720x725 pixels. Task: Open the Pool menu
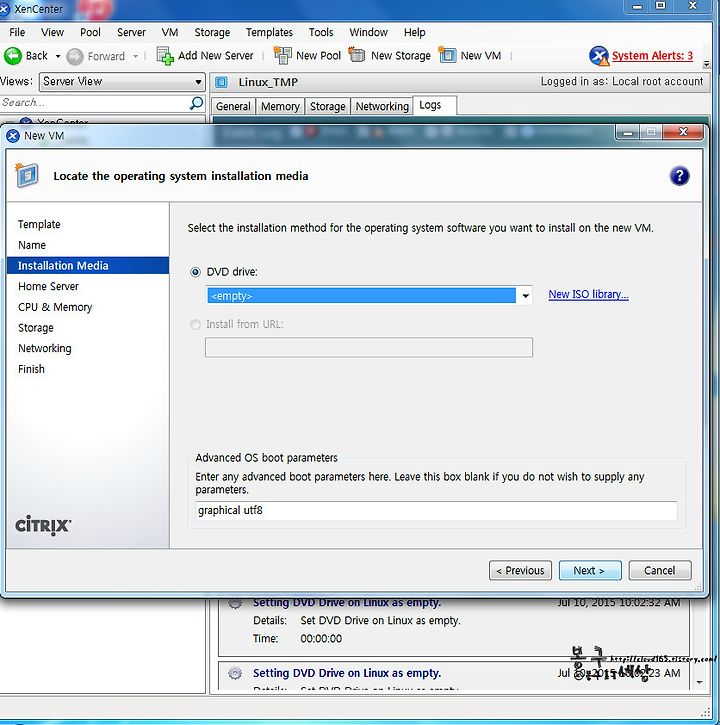tap(90, 32)
